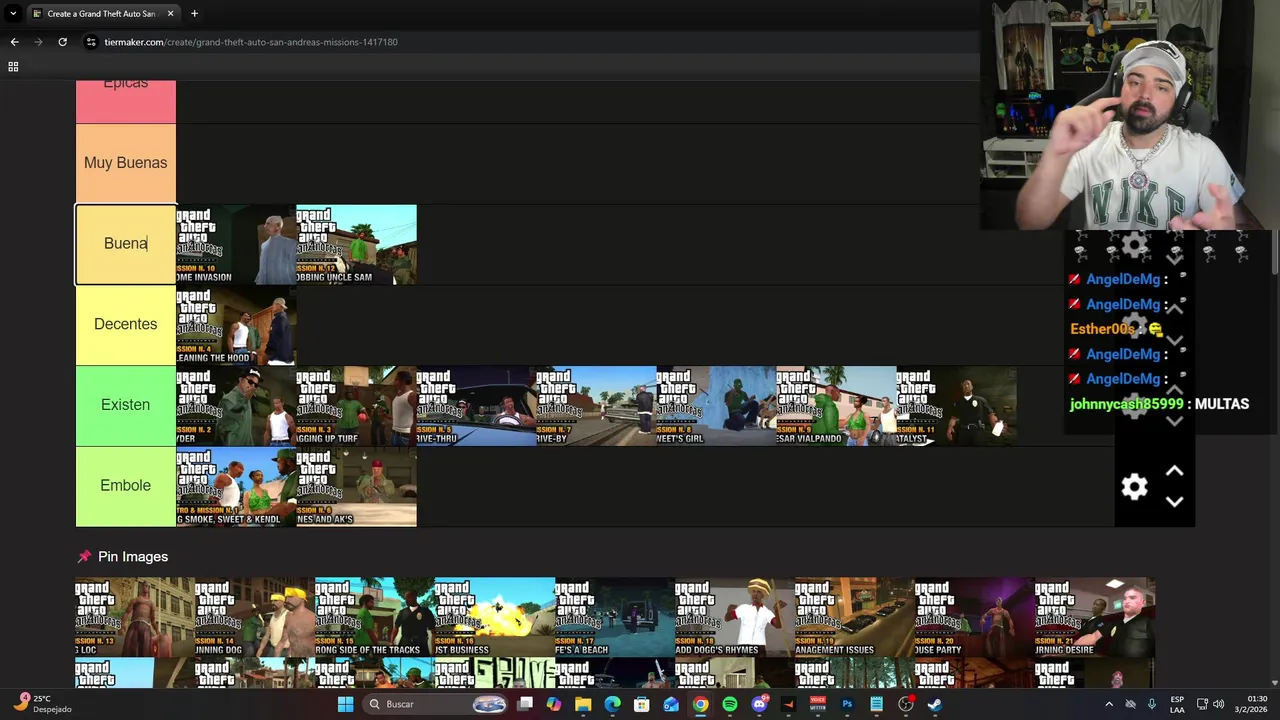Screen dimensions: 1280x720
Task: Open OBS Studio from the taskbar
Action: coord(906,704)
